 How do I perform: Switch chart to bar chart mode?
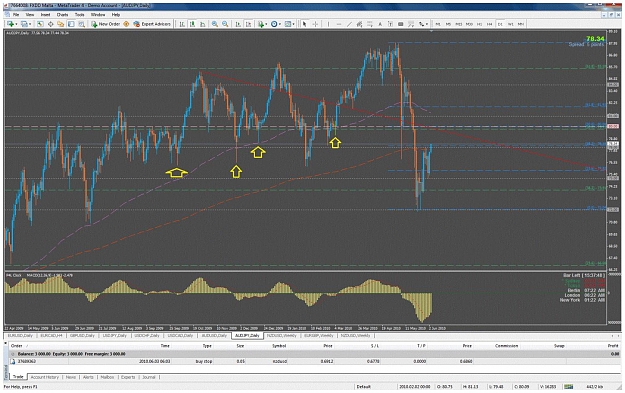[182, 24]
